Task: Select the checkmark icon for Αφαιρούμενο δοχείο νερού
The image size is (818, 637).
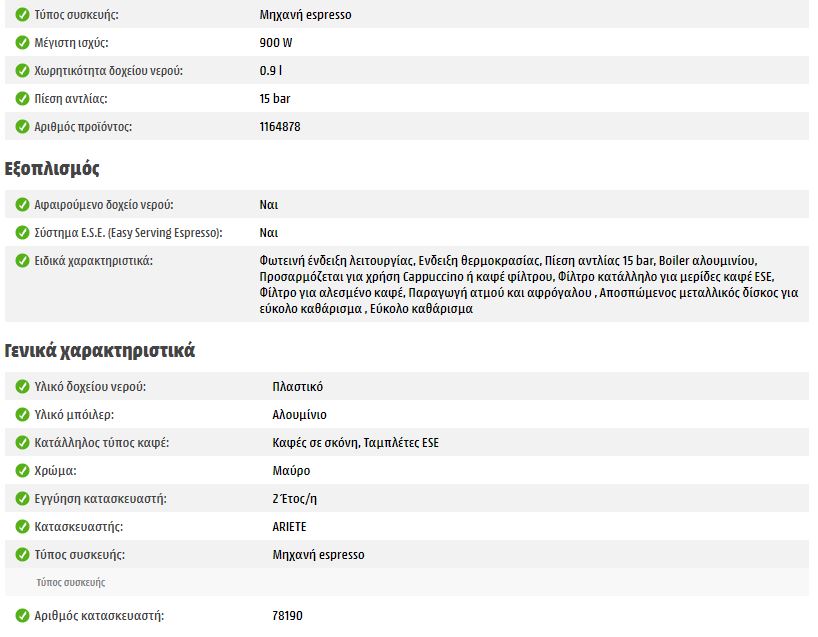Action: click(22, 205)
